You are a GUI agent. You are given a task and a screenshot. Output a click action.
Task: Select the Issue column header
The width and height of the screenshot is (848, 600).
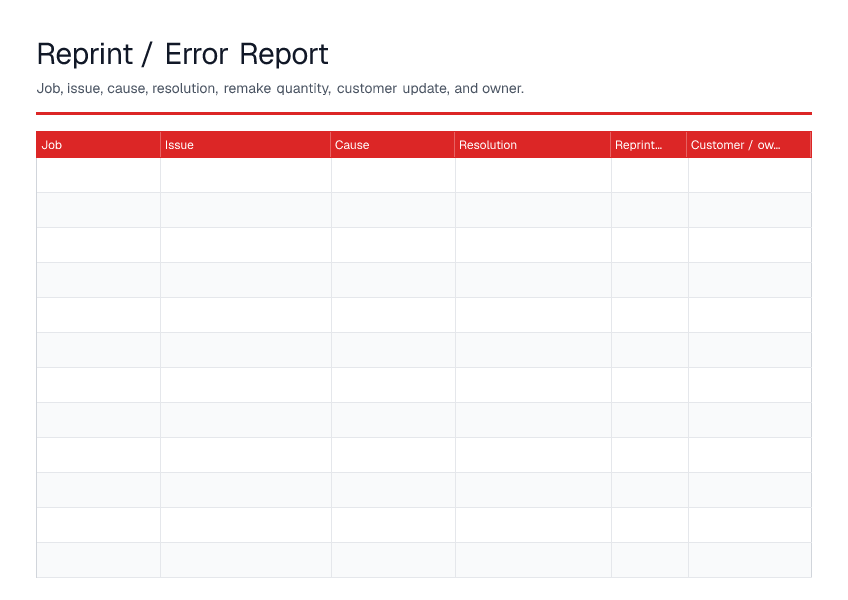coord(246,145)
